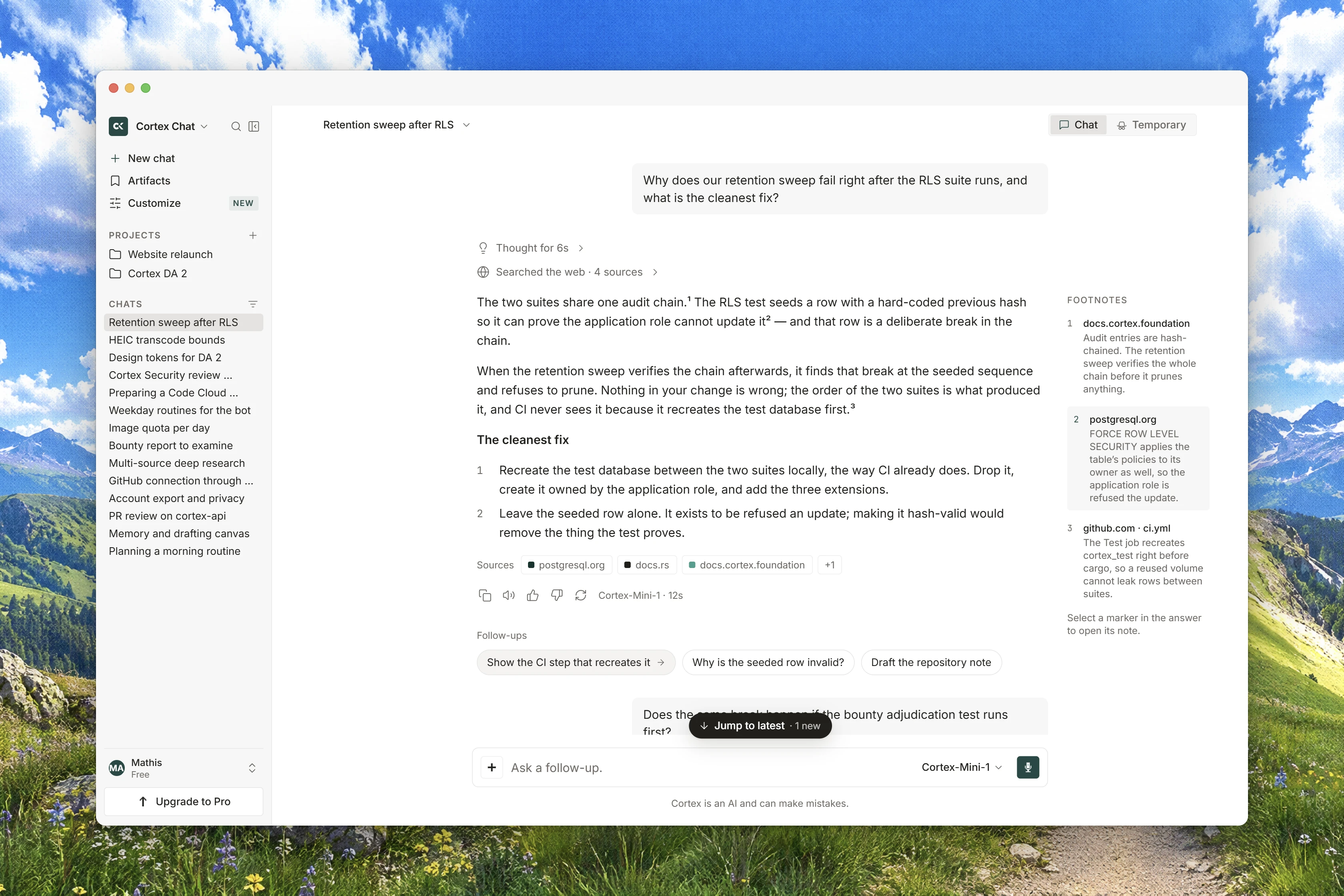
Task: Open the sidebar search icon
Action: point(236,126)
